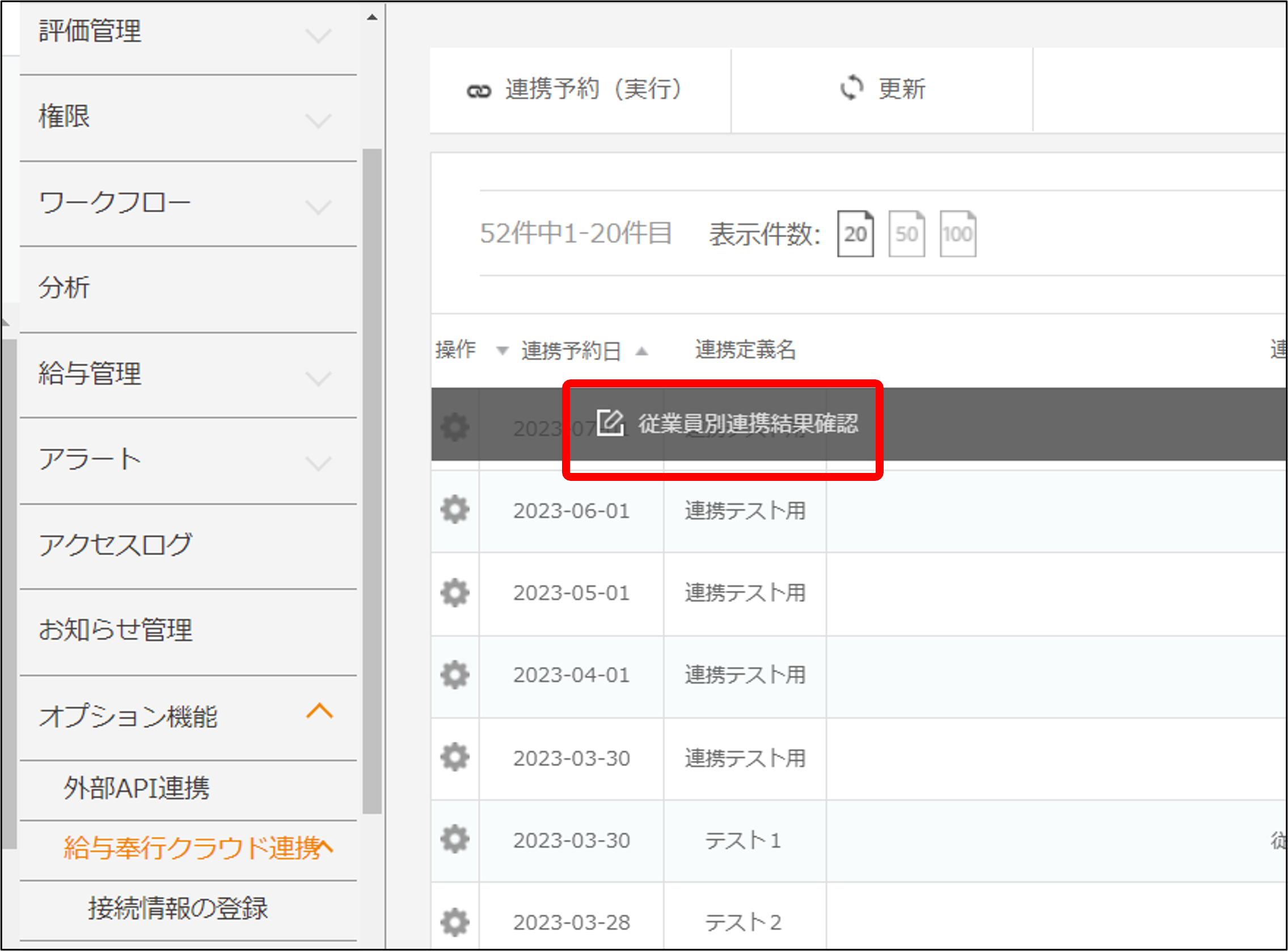Open gear menu for 2023-03-28 テスト2 row
1288x951 pixels.
(455, 922)
